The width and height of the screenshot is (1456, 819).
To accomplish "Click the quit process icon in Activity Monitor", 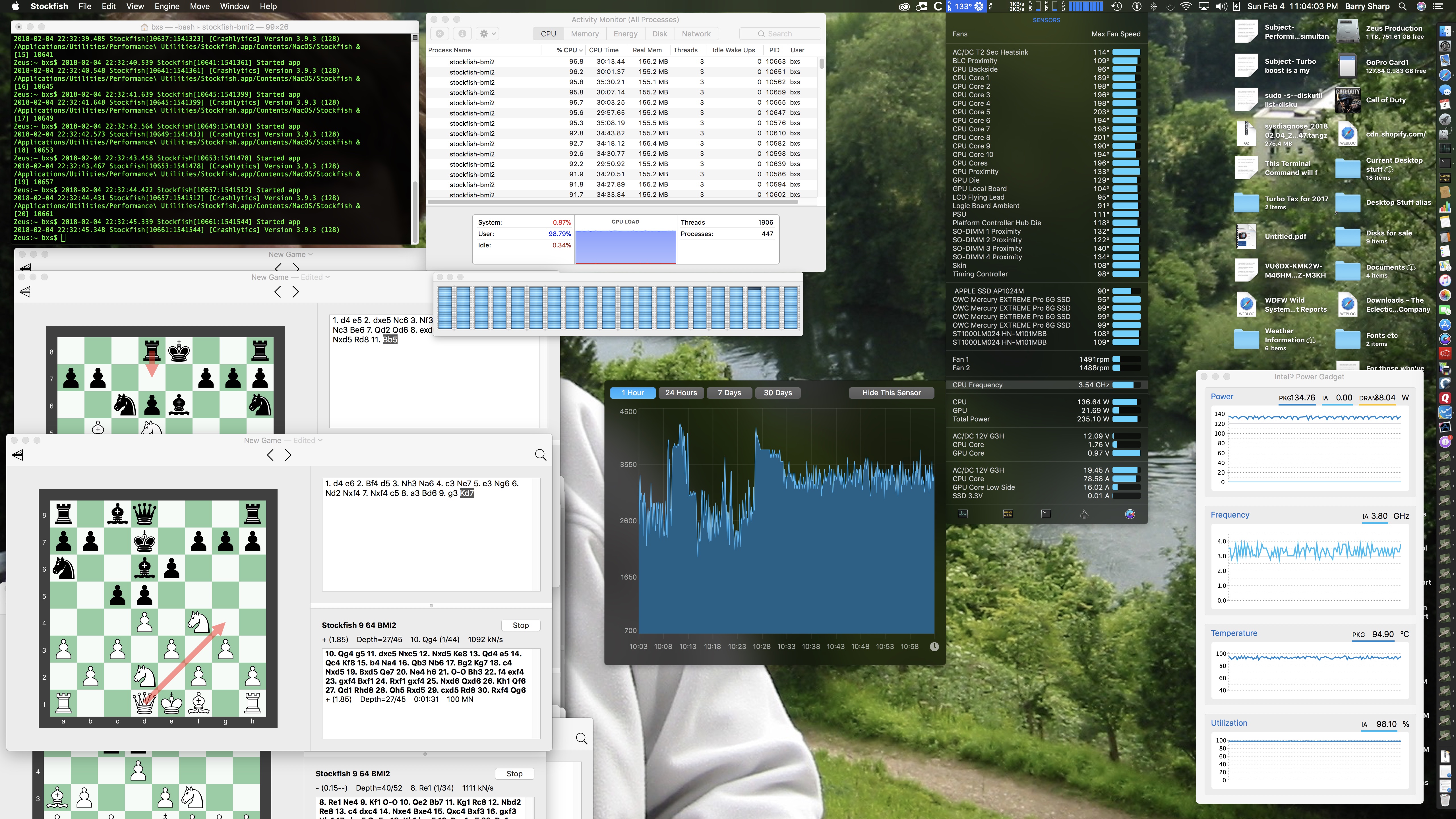I will pyautogui.click(x=439, y=34).
